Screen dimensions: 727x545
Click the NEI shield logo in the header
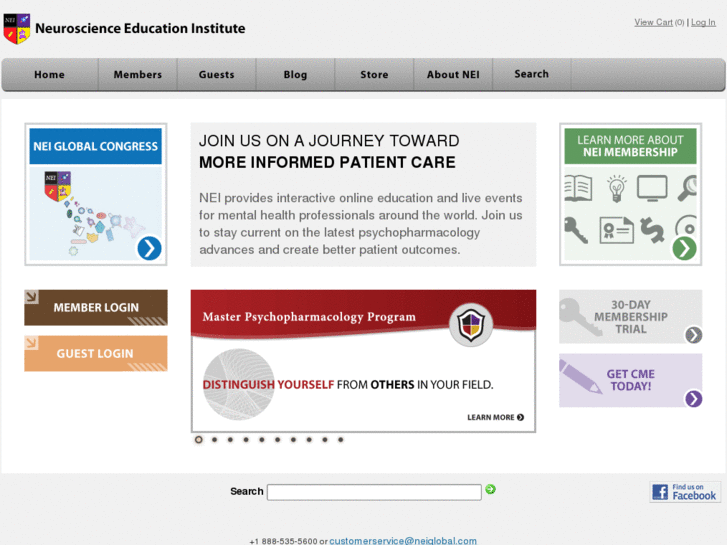coord(17,29)
